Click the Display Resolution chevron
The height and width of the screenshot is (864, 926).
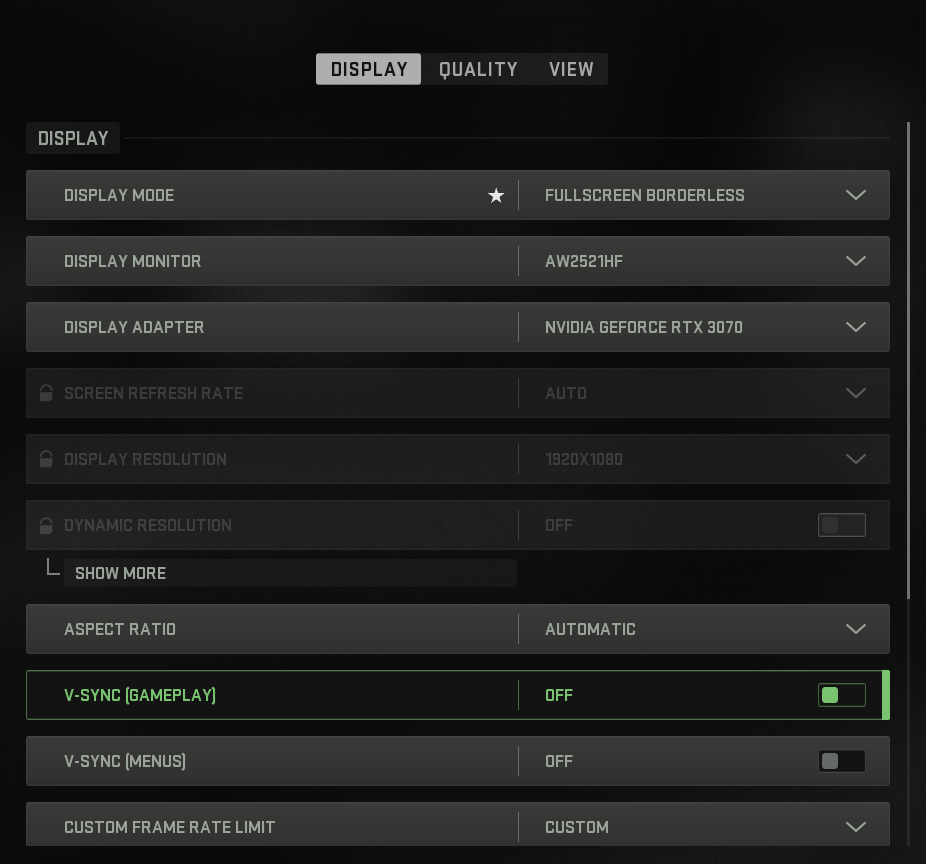[x=856, y=459]
